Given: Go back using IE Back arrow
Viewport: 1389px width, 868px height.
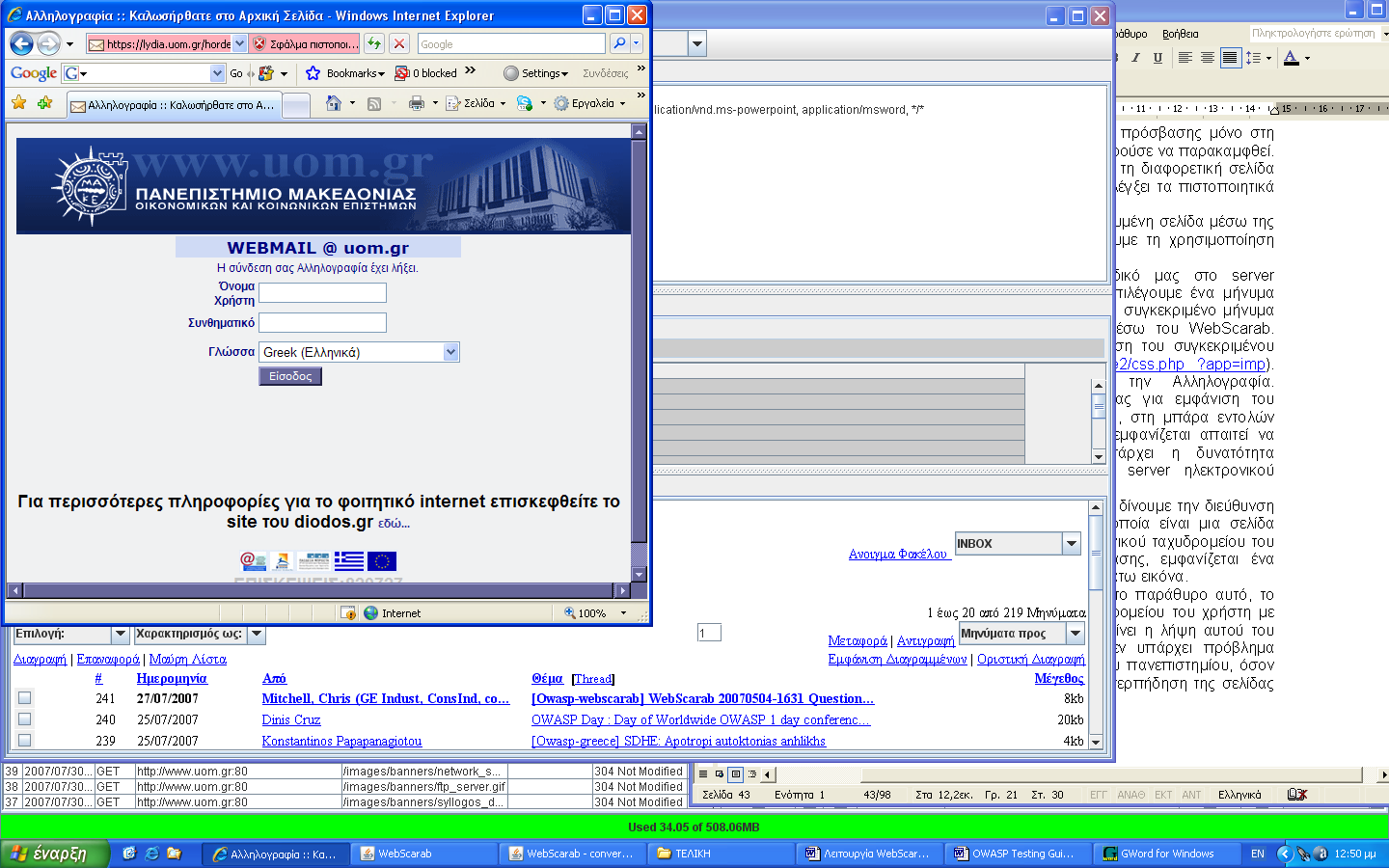Looking at the screenshot, I should click(x=21, y=43).
